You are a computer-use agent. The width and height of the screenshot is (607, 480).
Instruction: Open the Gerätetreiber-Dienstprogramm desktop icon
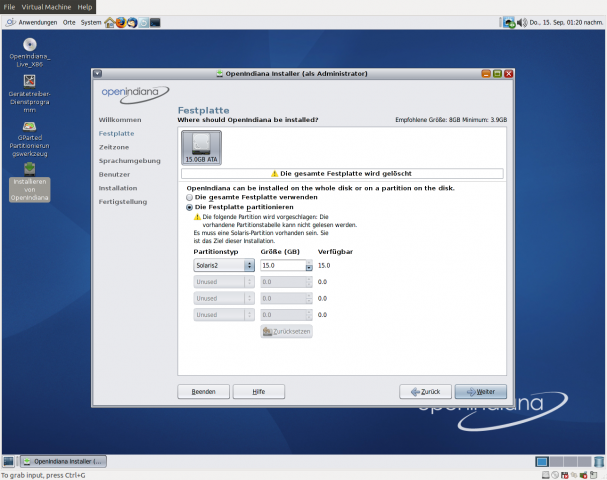[30, 81]
